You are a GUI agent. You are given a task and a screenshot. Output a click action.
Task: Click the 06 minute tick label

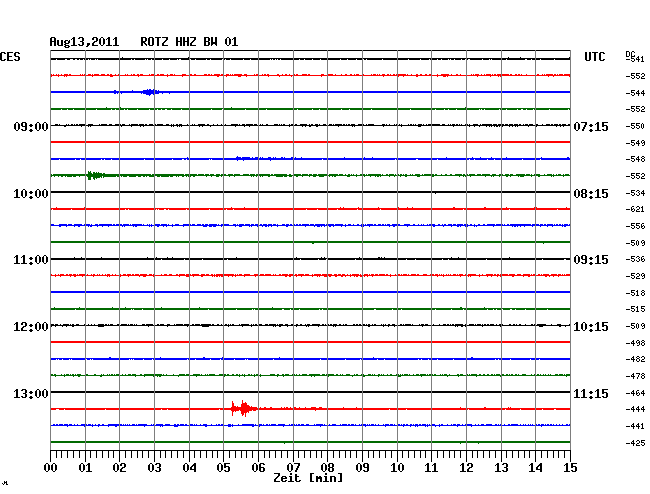coord(258,468)
